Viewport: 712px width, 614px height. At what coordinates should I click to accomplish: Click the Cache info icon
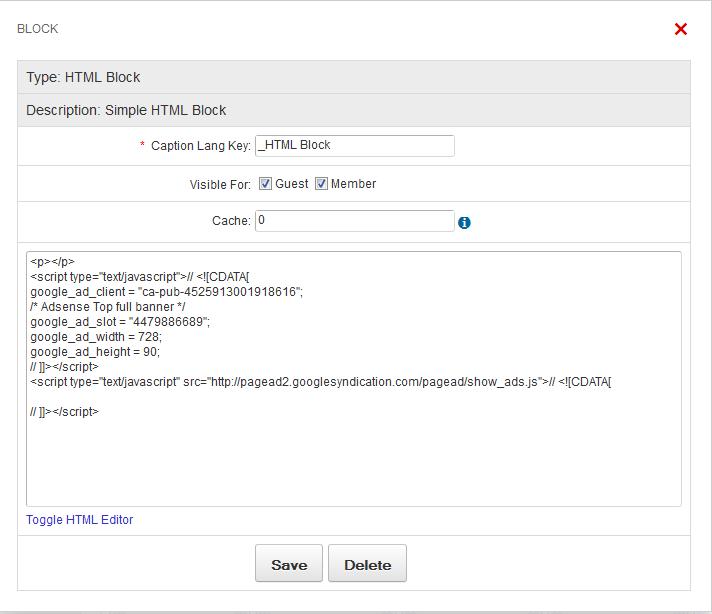point(464,223)
